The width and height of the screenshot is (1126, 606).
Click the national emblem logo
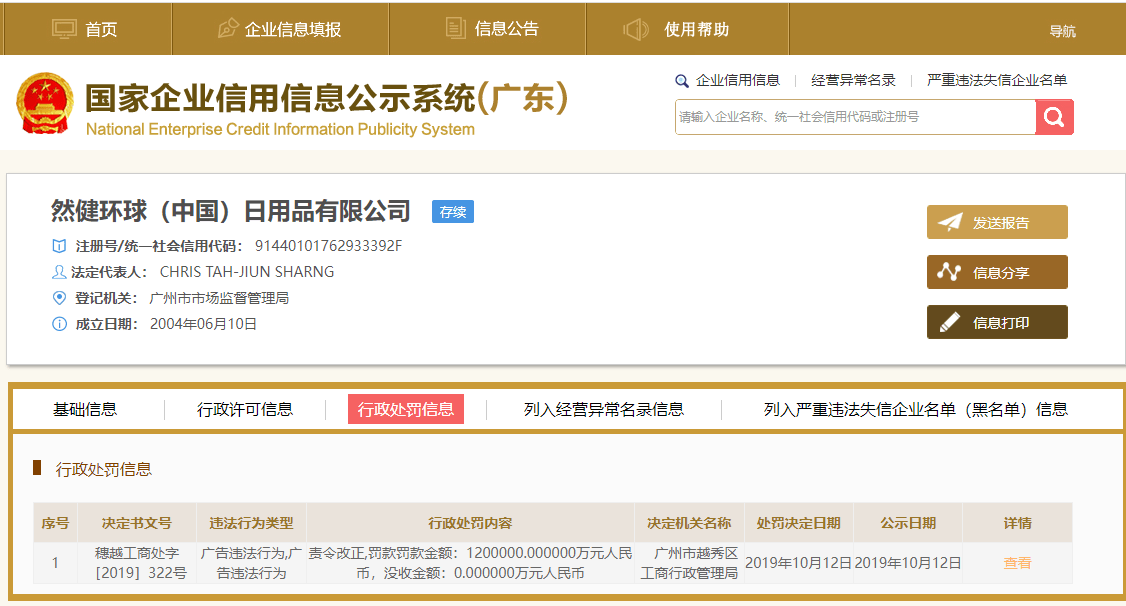pos(45,104)
